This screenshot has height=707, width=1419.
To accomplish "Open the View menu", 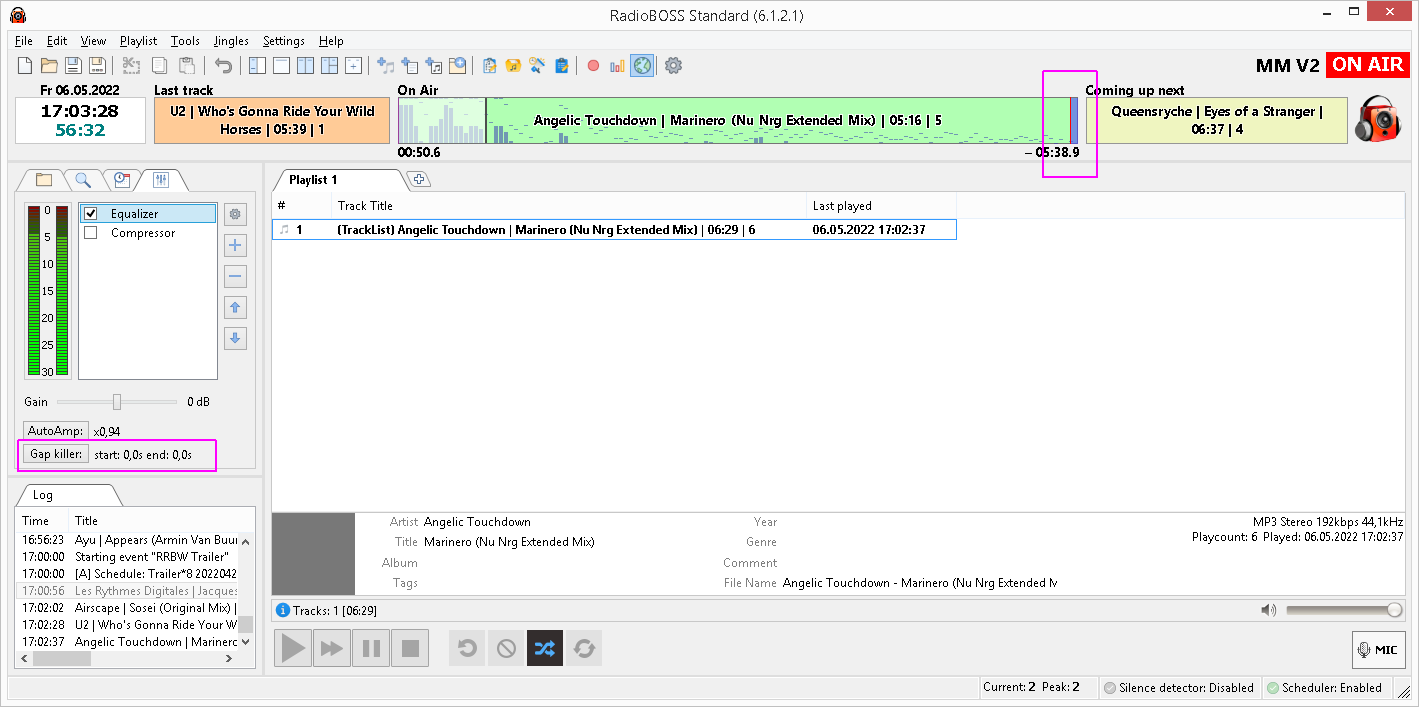I will click(93, 41).
